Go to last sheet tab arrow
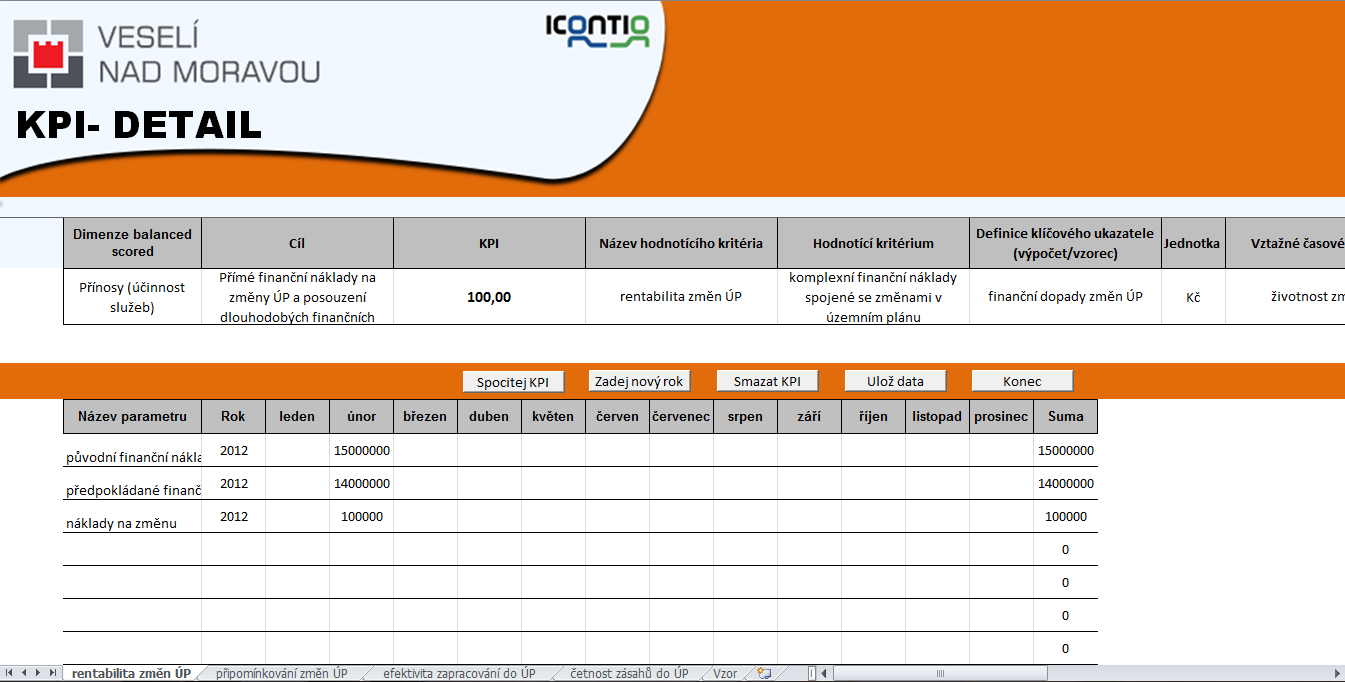 (53, 673)
